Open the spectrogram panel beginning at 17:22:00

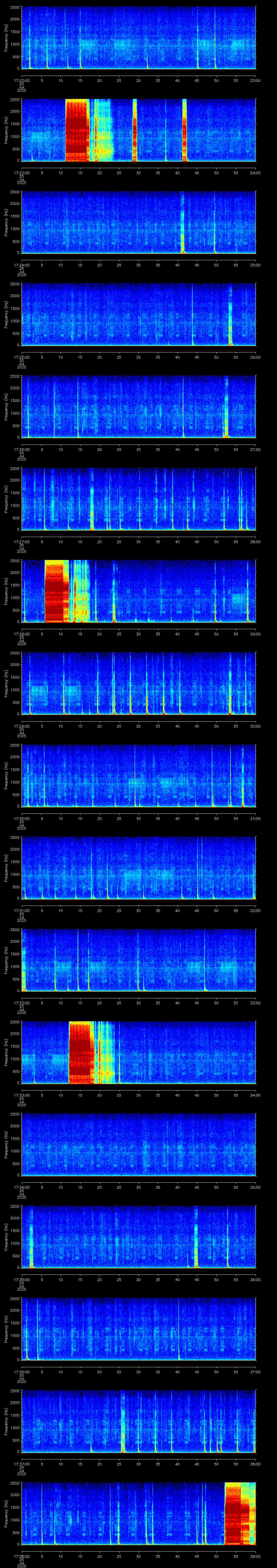pos(138,38)
